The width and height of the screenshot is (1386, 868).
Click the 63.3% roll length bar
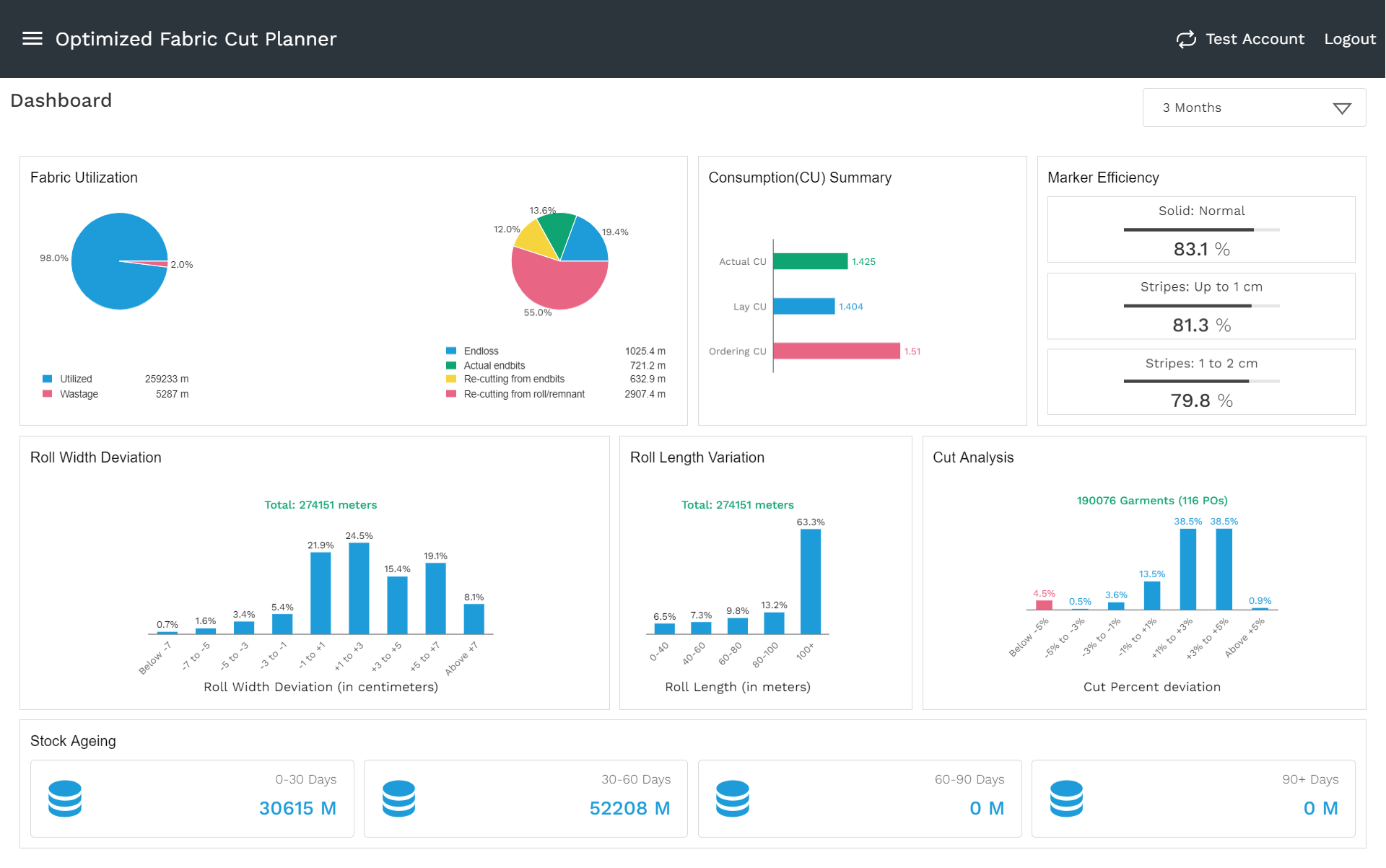[810, 582]
